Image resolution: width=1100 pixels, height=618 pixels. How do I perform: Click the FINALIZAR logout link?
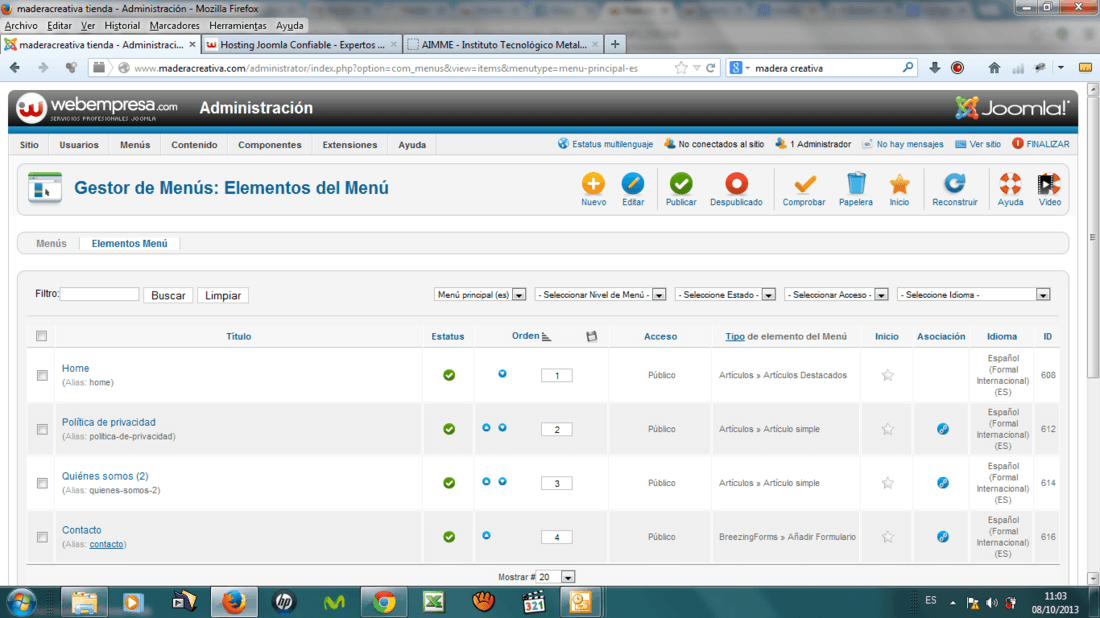pos(1041,144)
